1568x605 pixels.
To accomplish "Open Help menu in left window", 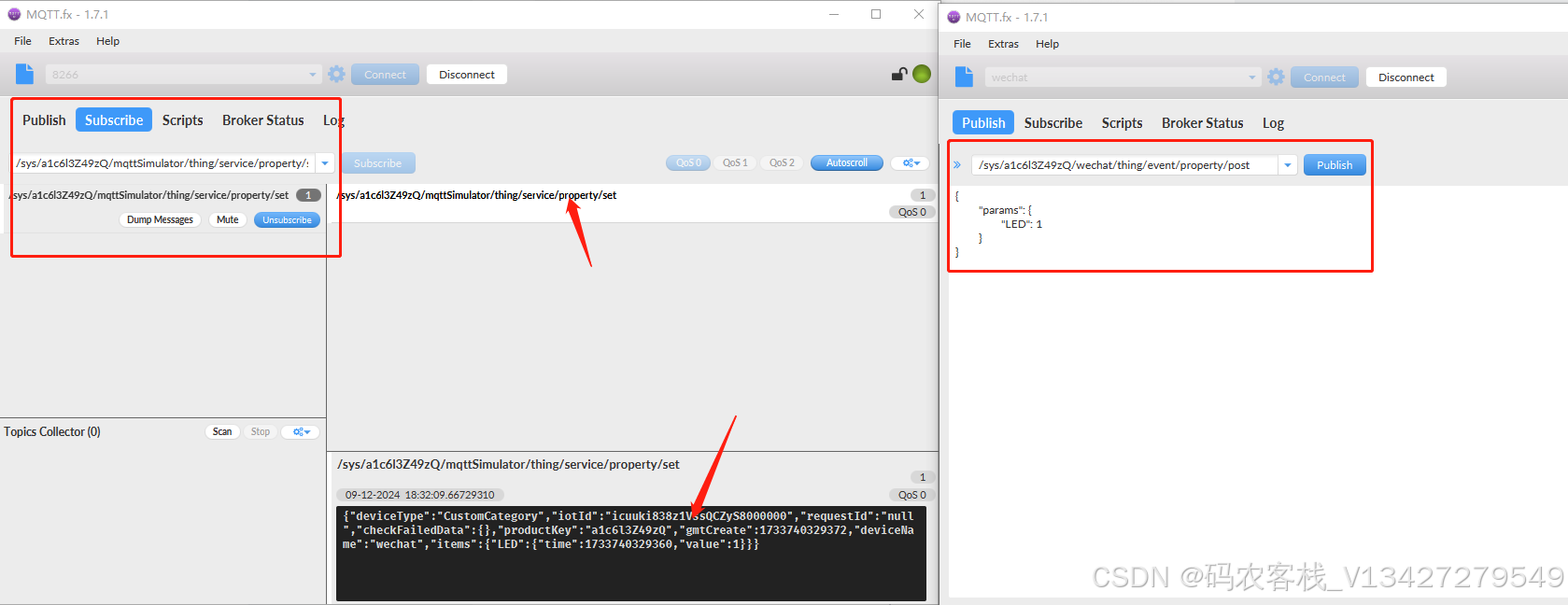I will 108,41.
